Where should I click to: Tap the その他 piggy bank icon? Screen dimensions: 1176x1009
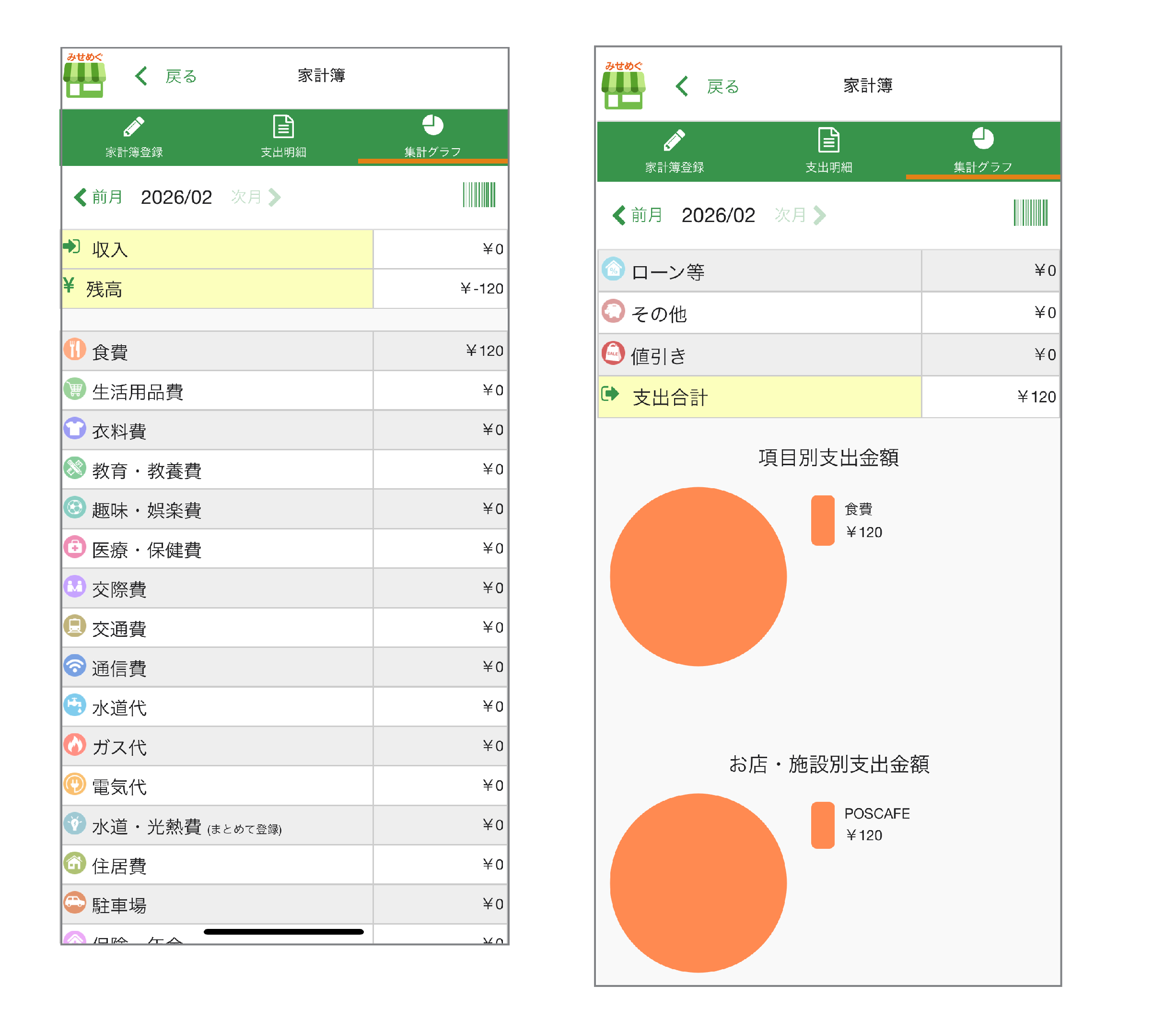[613, 311]
